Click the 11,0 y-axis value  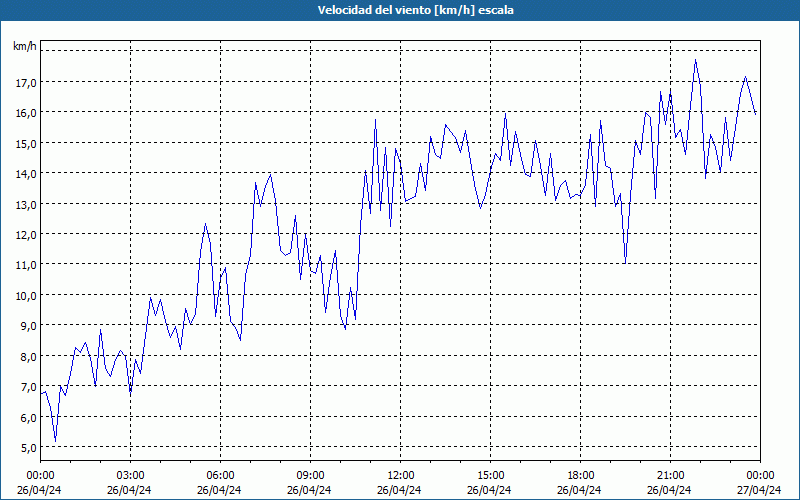click(26, 265)
